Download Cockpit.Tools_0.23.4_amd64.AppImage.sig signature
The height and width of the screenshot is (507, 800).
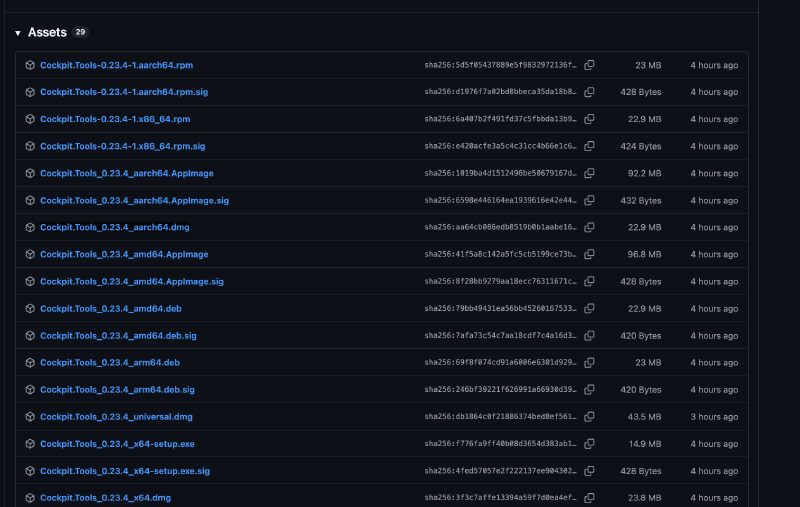click(x=132, y=282)
